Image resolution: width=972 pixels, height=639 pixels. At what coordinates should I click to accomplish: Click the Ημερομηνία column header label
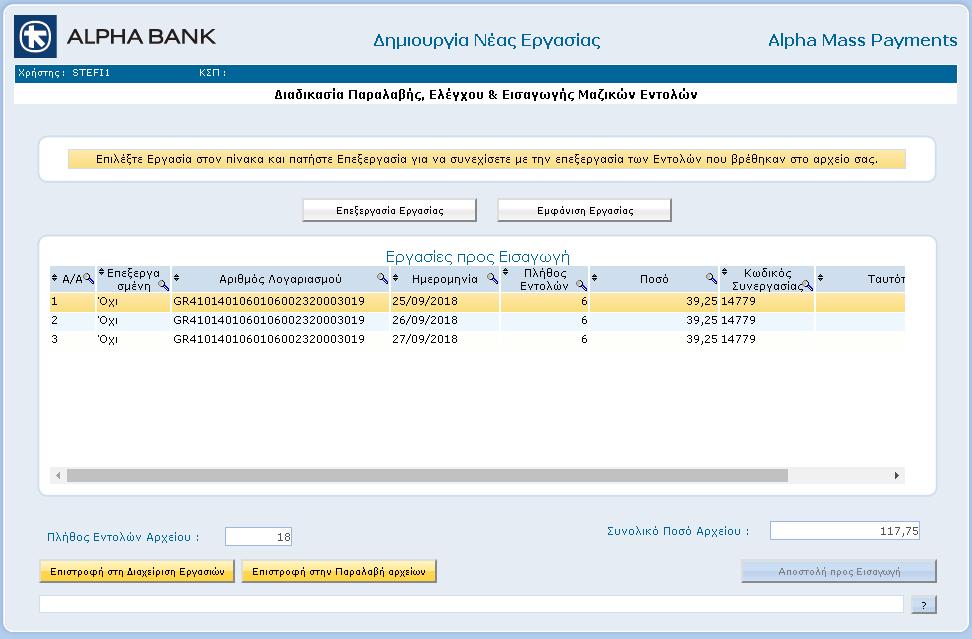point(445,280)
